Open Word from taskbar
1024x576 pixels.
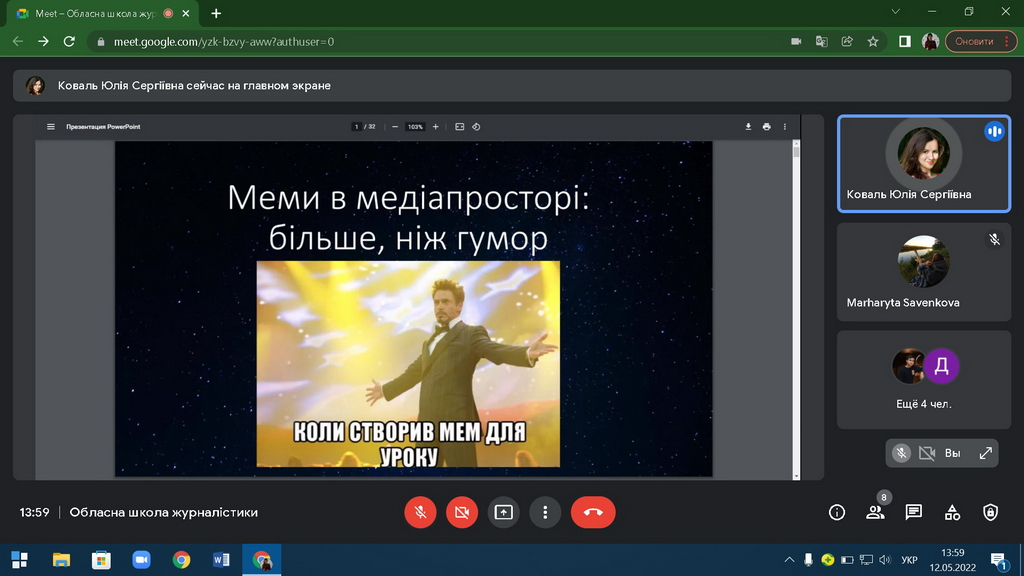pyautogui.click(x=221, y=560)
